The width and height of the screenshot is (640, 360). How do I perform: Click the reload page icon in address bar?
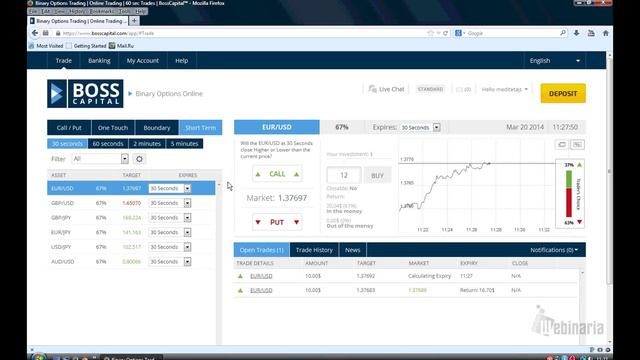(x=445, y=33)
